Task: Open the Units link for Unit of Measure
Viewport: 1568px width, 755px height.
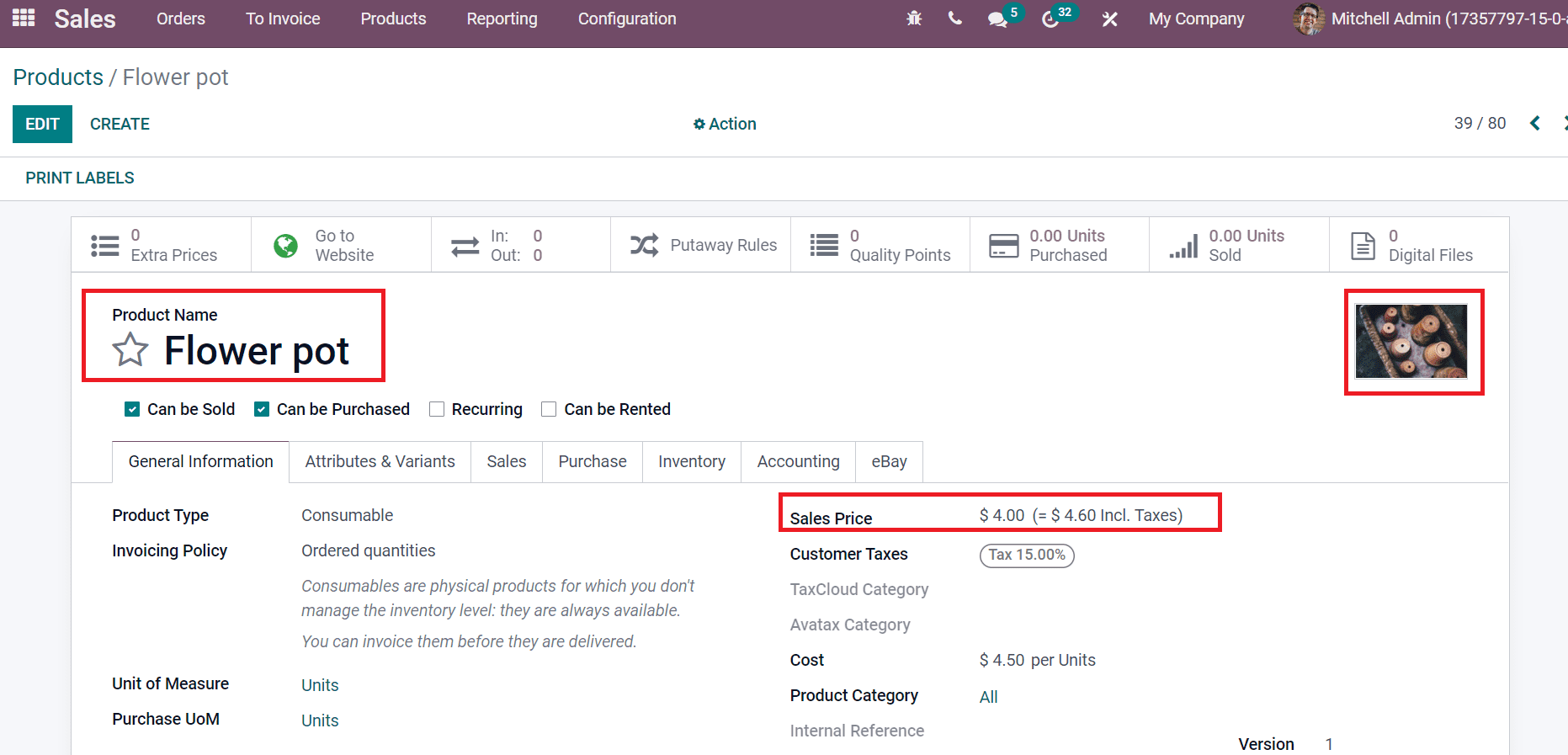Action: 320,685
